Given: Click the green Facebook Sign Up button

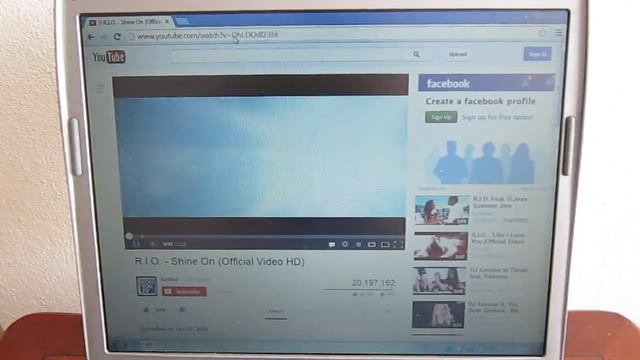Looking at the screenshot, I should pyautogui.click(x=441, y=117).
